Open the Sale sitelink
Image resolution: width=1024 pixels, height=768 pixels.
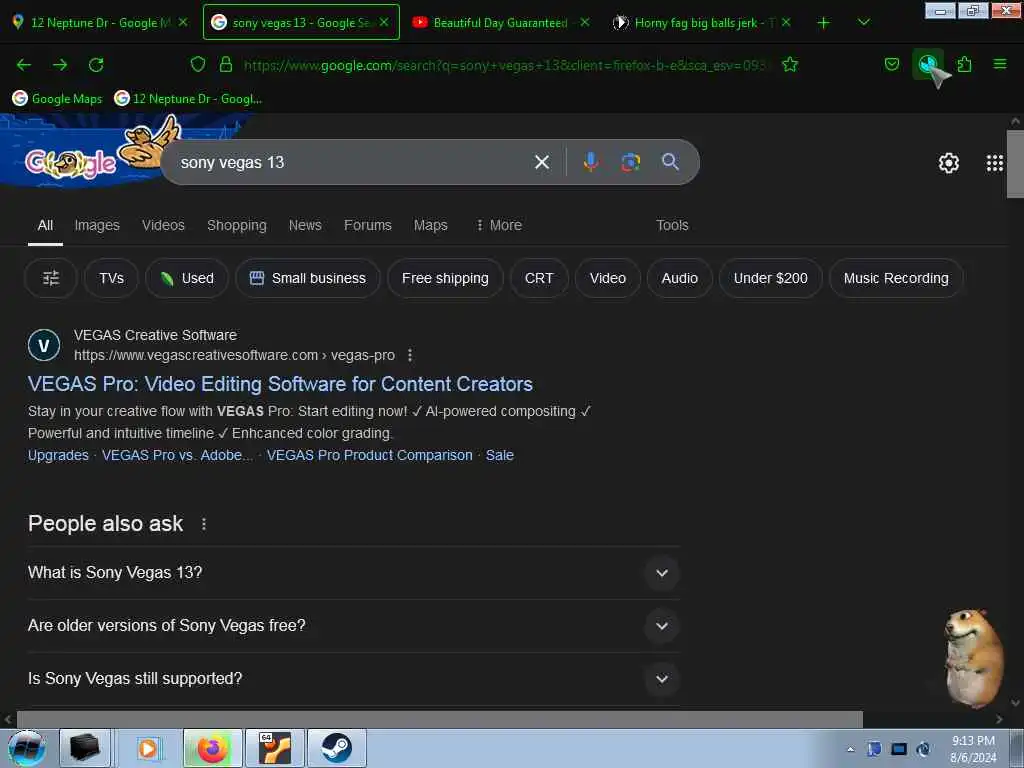coord(500,455)
